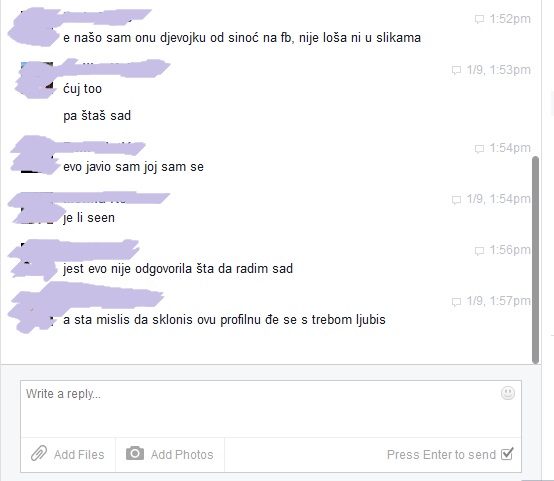Screen dimensions: 554x481
Task: Click message 'evo javio sam joj sam se'
Action: click(134, 167)
